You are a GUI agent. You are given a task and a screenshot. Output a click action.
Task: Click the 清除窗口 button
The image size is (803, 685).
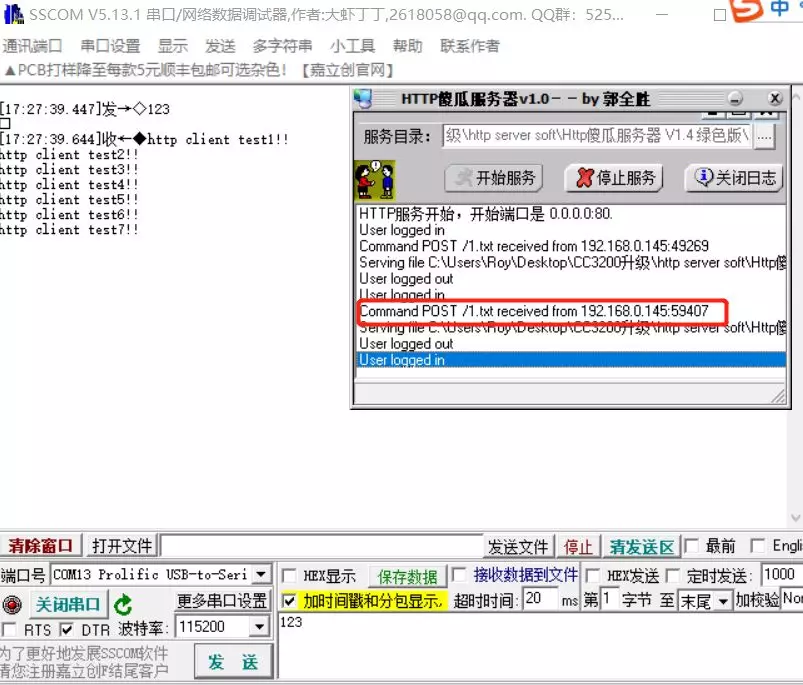(40, 546)
